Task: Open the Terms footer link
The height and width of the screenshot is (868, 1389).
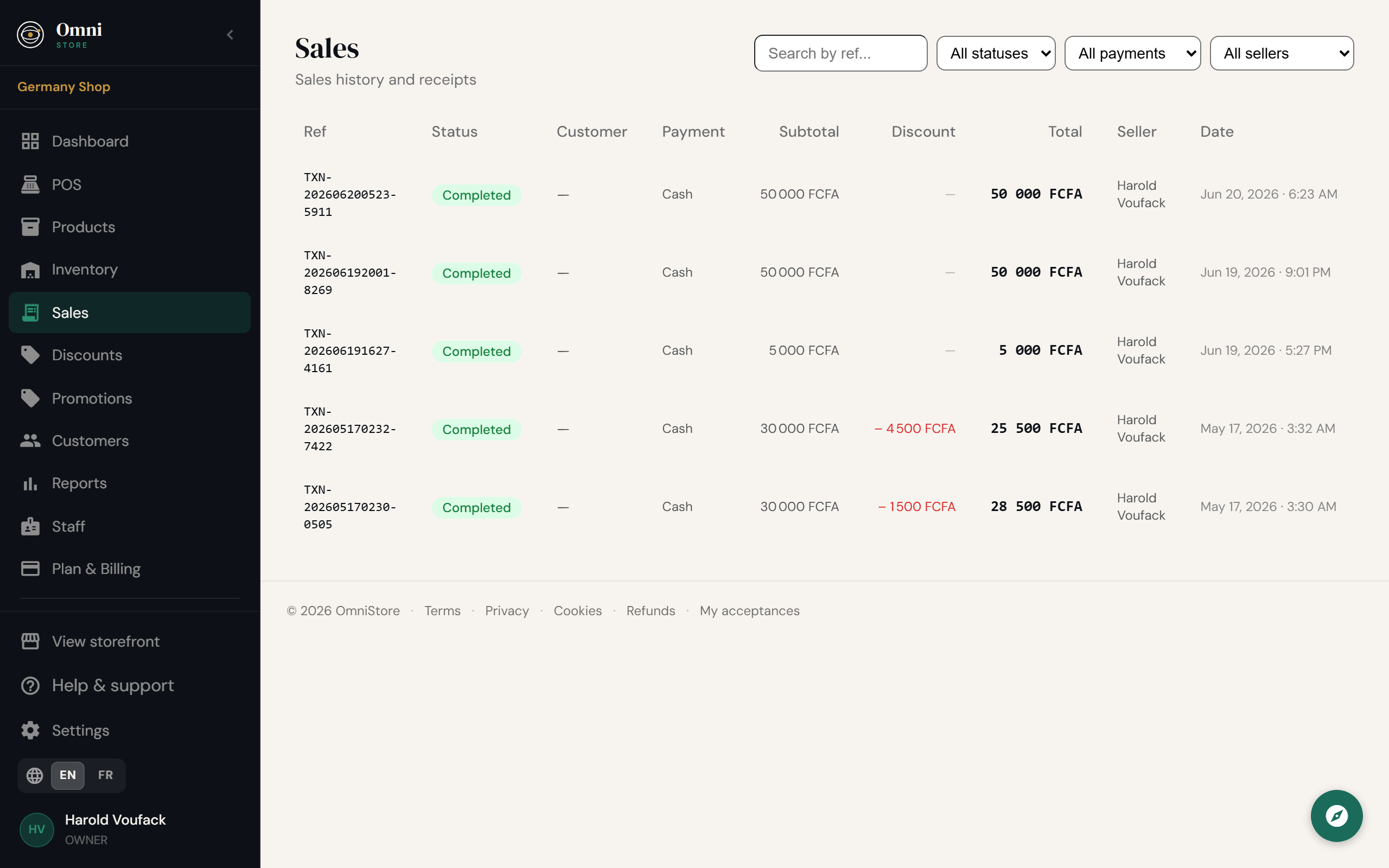Action: (x=442, y=611)
